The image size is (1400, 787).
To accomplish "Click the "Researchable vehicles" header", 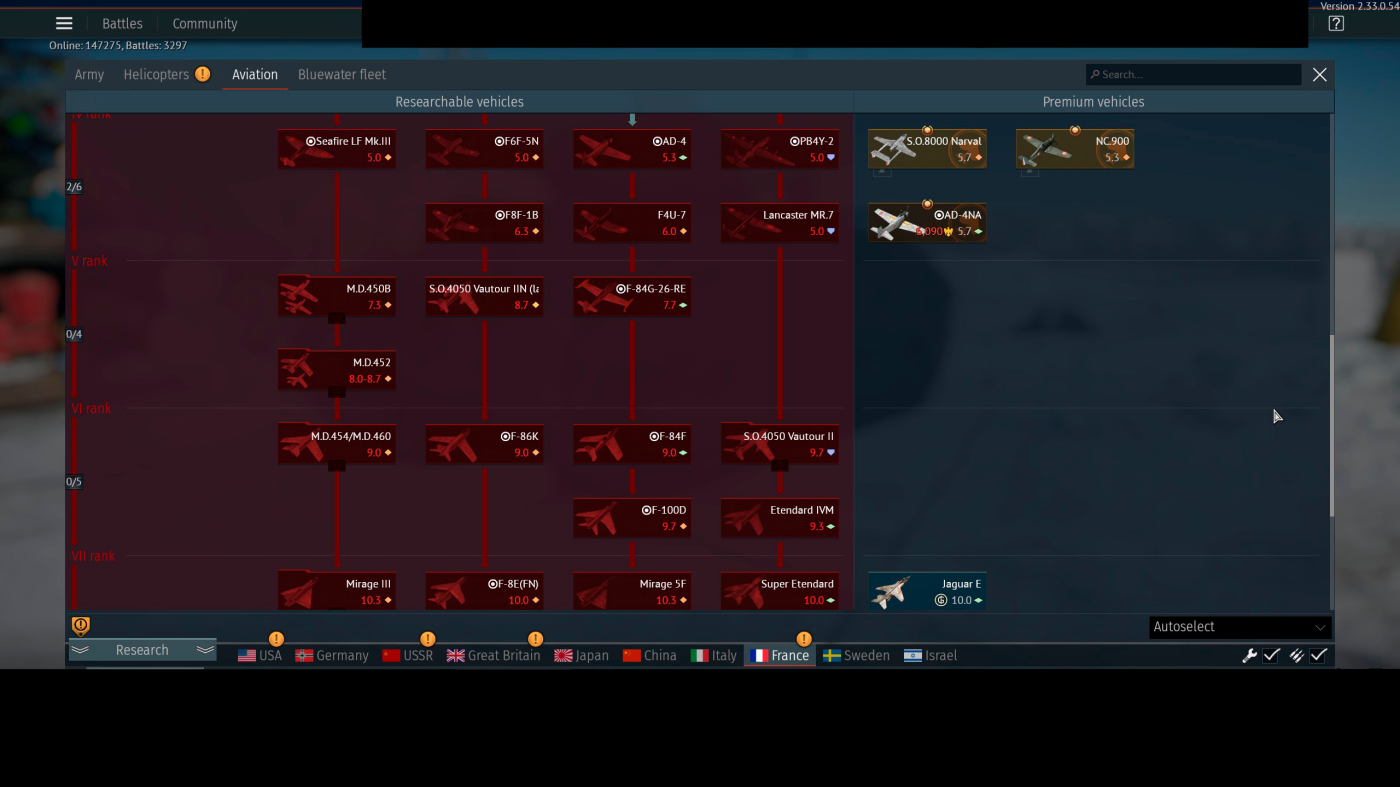I will (x=459, y=102).
